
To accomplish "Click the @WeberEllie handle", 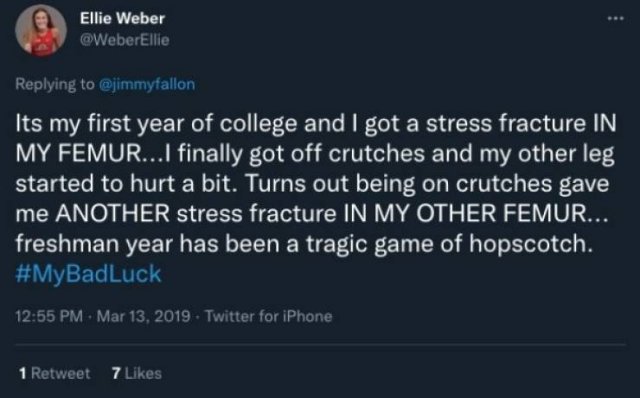I will tap(124, 40).
